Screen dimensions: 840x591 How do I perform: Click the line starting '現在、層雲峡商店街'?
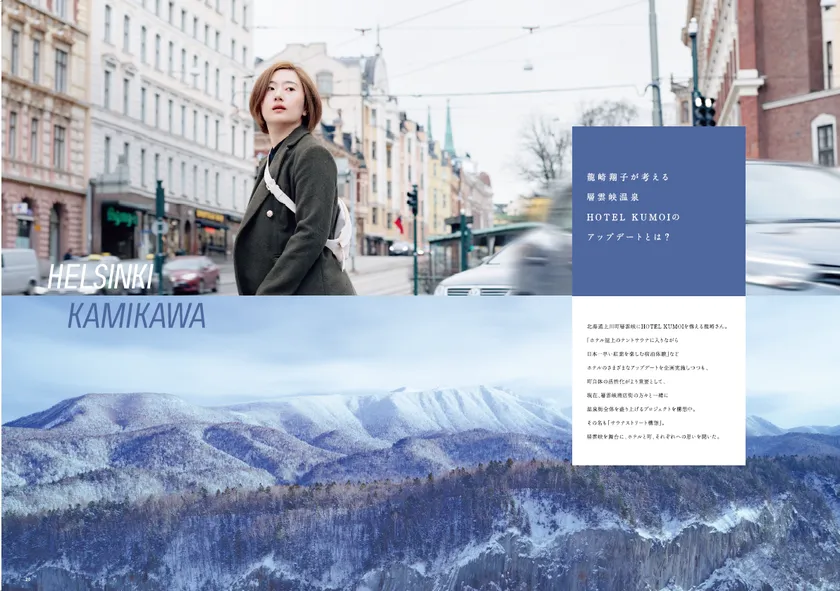tap(627, 395)
